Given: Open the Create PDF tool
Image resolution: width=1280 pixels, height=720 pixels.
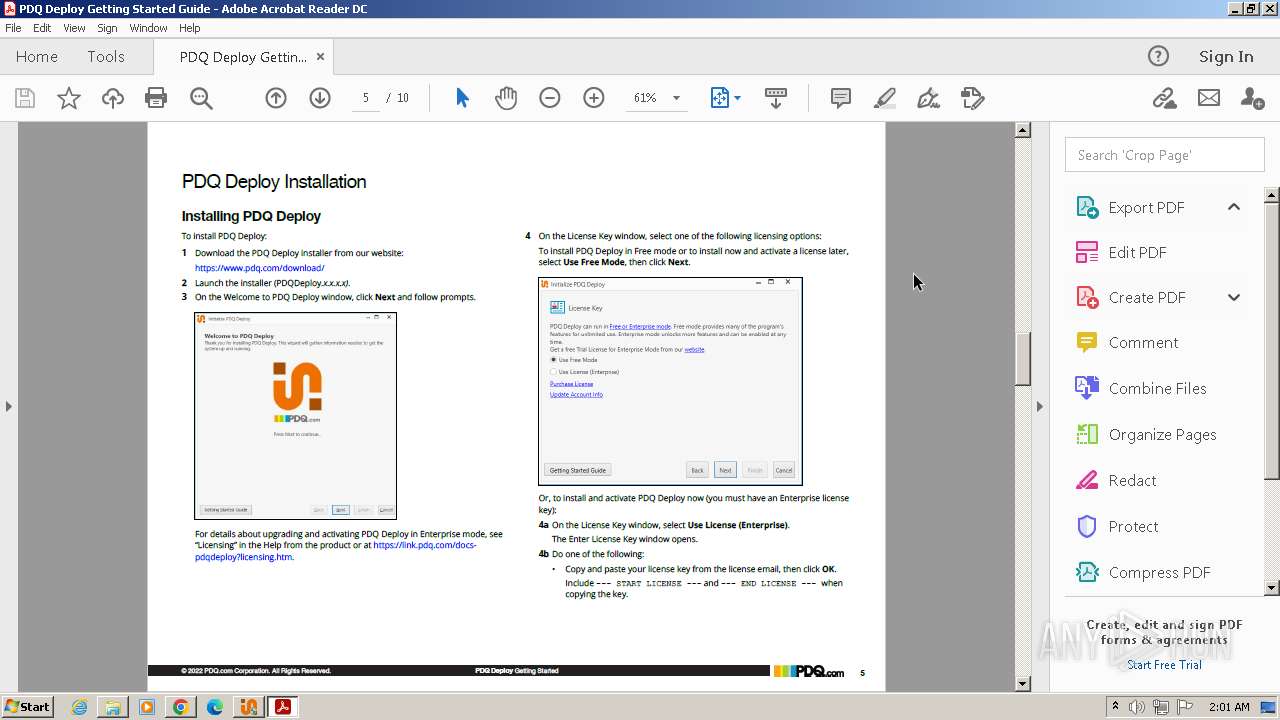Looking at the screenshot, I should tap(1147, 297).
